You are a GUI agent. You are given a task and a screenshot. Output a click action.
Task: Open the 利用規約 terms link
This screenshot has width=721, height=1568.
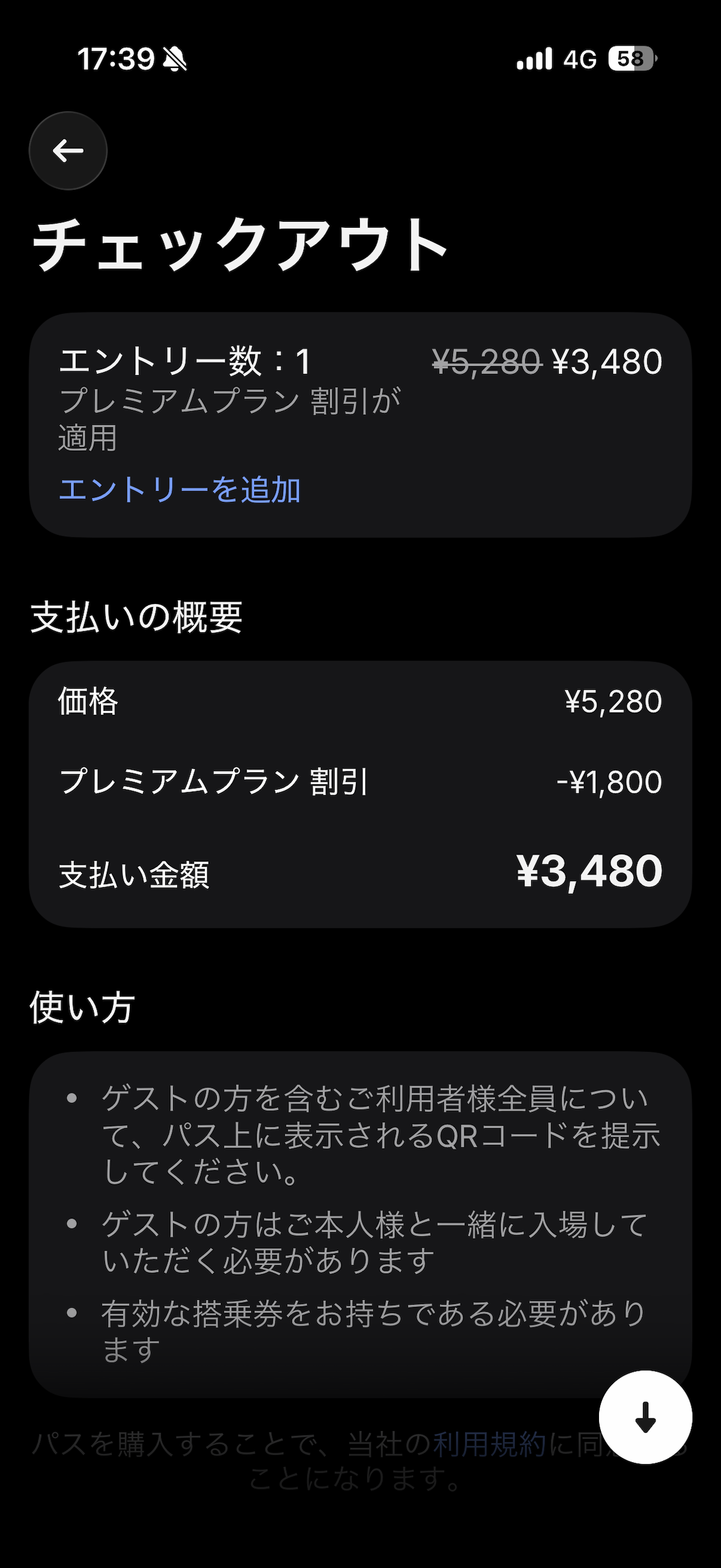(x=489, y=1443)
